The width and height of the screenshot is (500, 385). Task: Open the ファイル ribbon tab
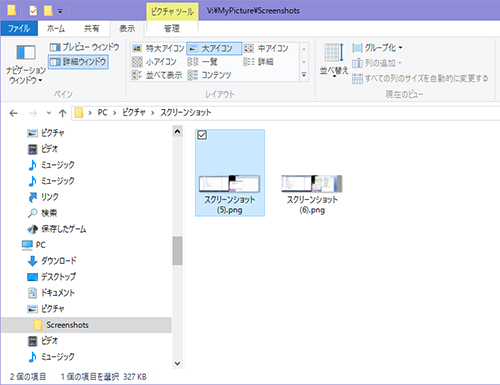19,29
